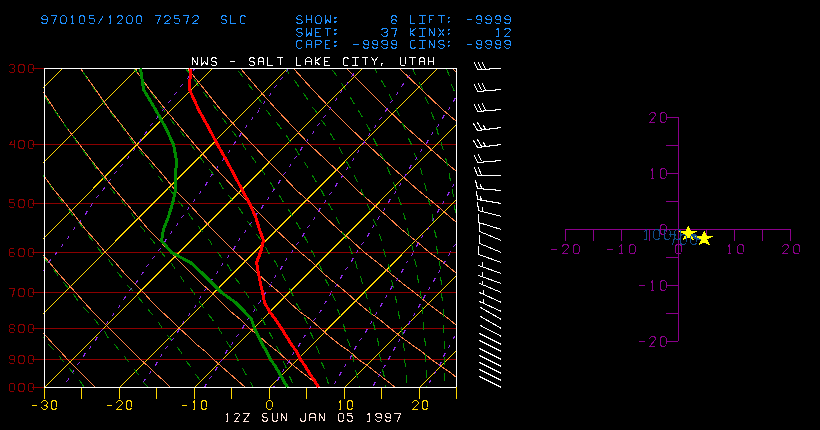This screenshot has width=820, height=430.
Task: Select the hodograph vertical-axis "10" label
Action: [x=658, y=174]
